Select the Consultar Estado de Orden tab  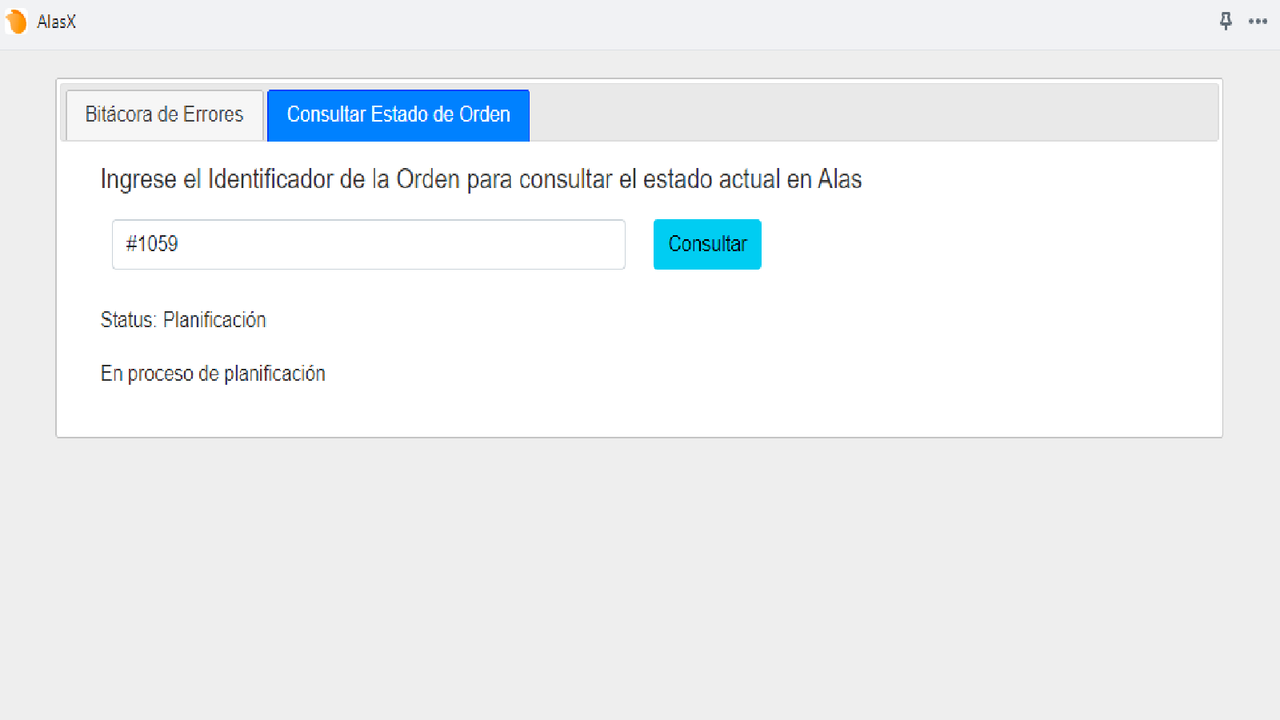[x=398, y=115]
